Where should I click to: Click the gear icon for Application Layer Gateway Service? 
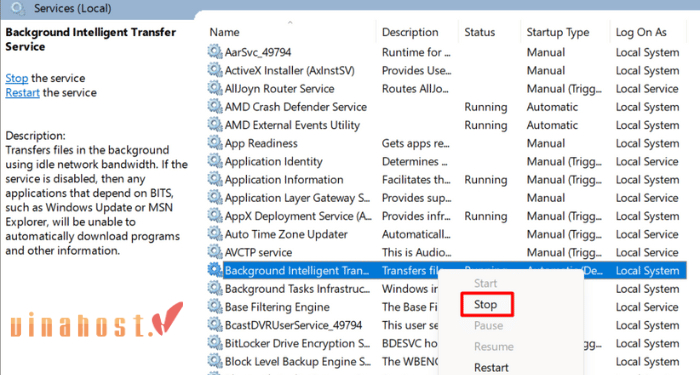point(215,197)
